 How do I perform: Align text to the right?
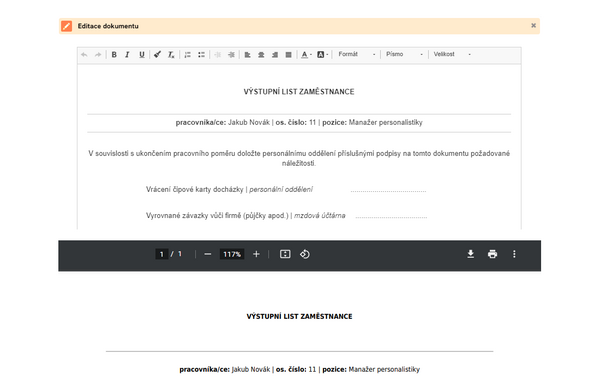[275, 55]
